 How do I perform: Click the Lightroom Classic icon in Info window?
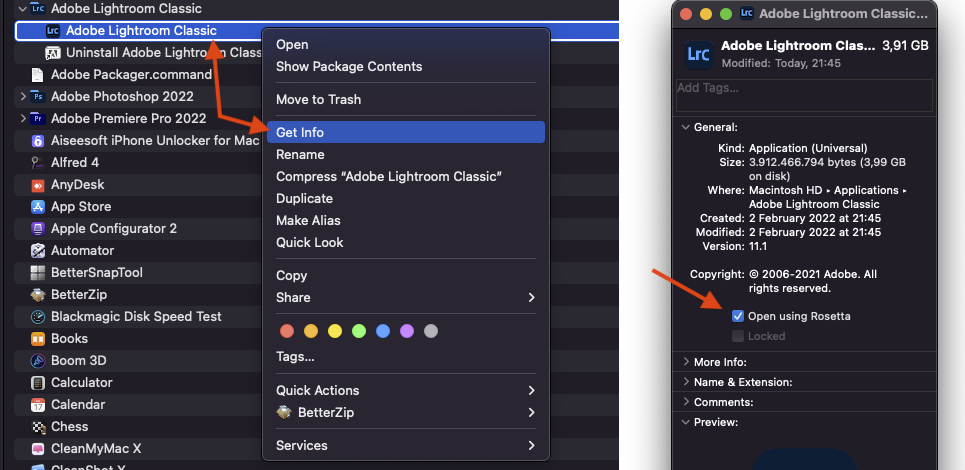point(698,54)
